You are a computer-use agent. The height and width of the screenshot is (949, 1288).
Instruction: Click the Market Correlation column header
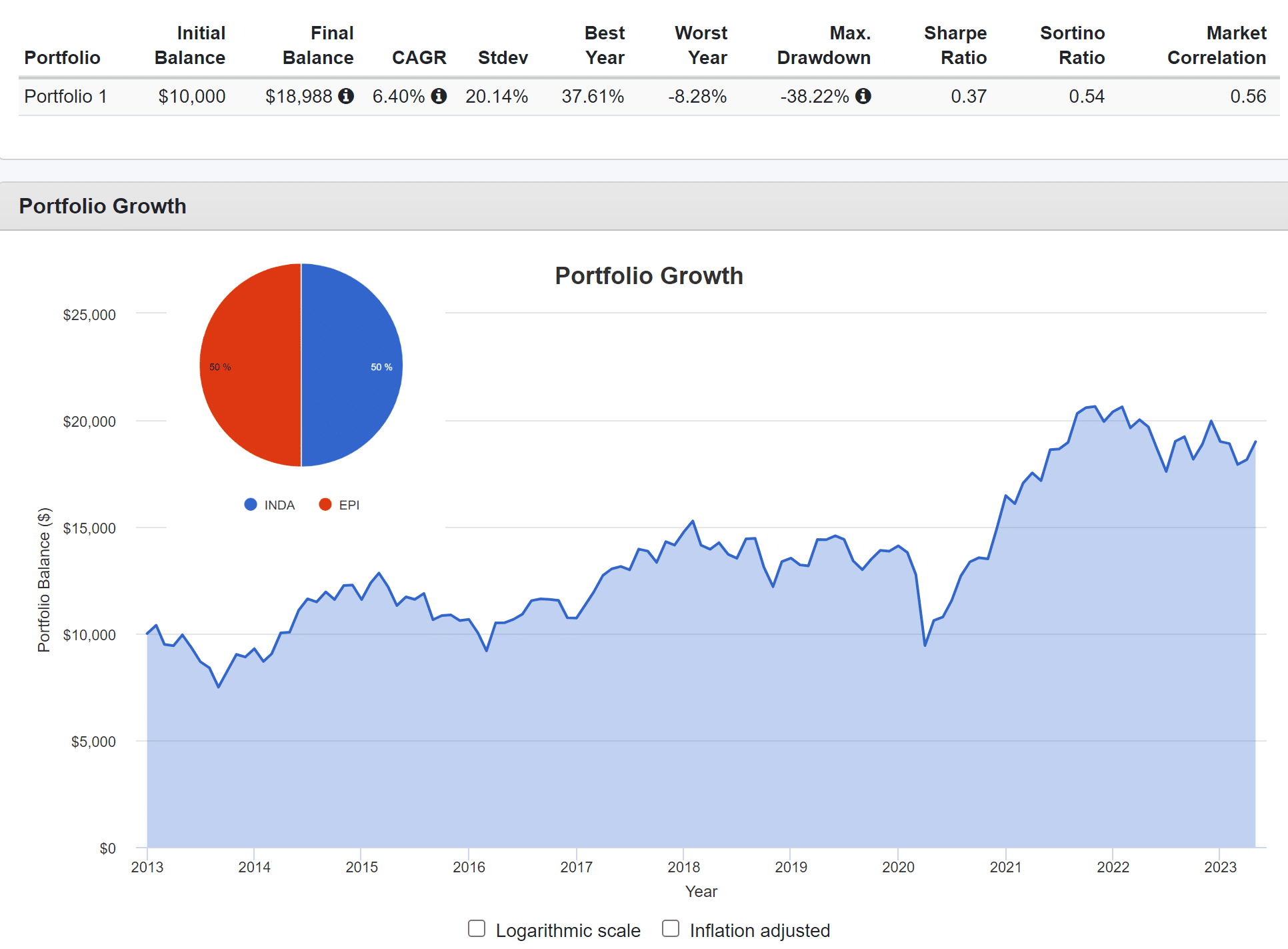click(x=1217, y=45)
